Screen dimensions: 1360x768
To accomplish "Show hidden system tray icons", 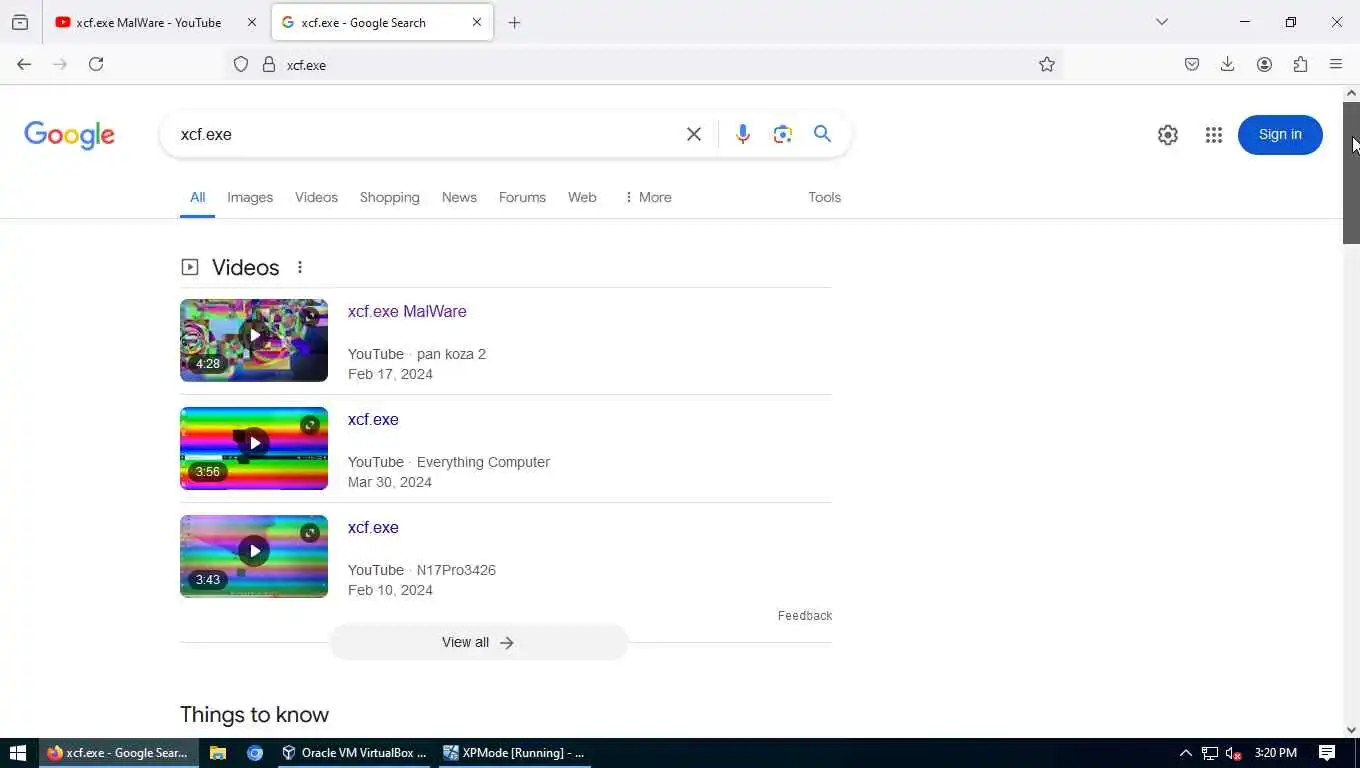I will click(x=1186, y=753).
